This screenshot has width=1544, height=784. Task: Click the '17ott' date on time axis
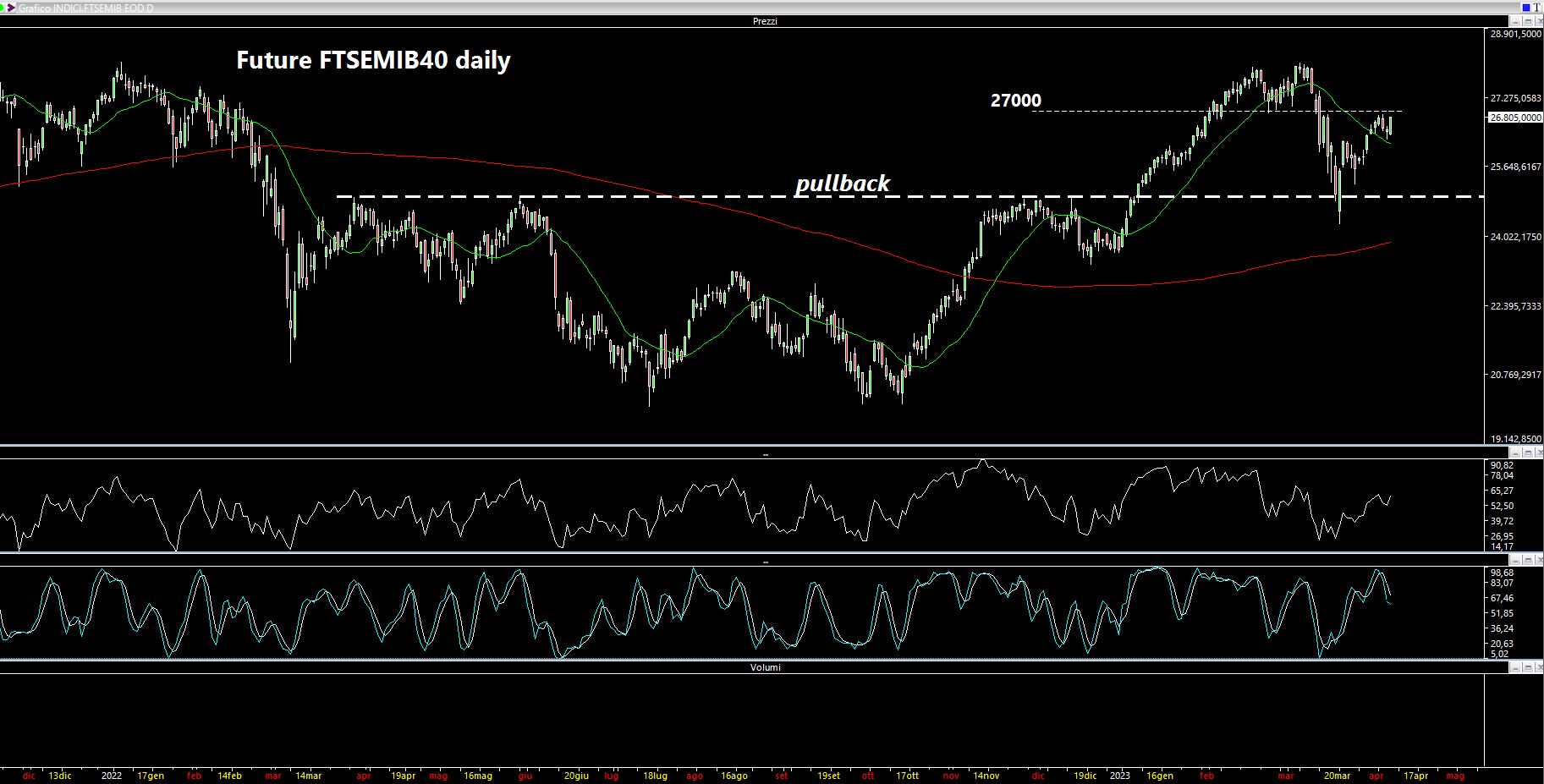point(908,776)
